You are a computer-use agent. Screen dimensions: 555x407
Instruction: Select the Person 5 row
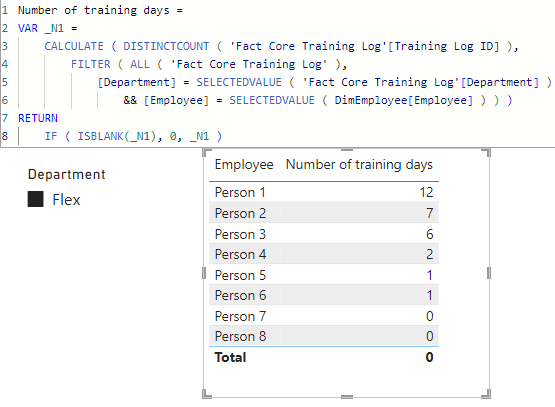point(324,275)
